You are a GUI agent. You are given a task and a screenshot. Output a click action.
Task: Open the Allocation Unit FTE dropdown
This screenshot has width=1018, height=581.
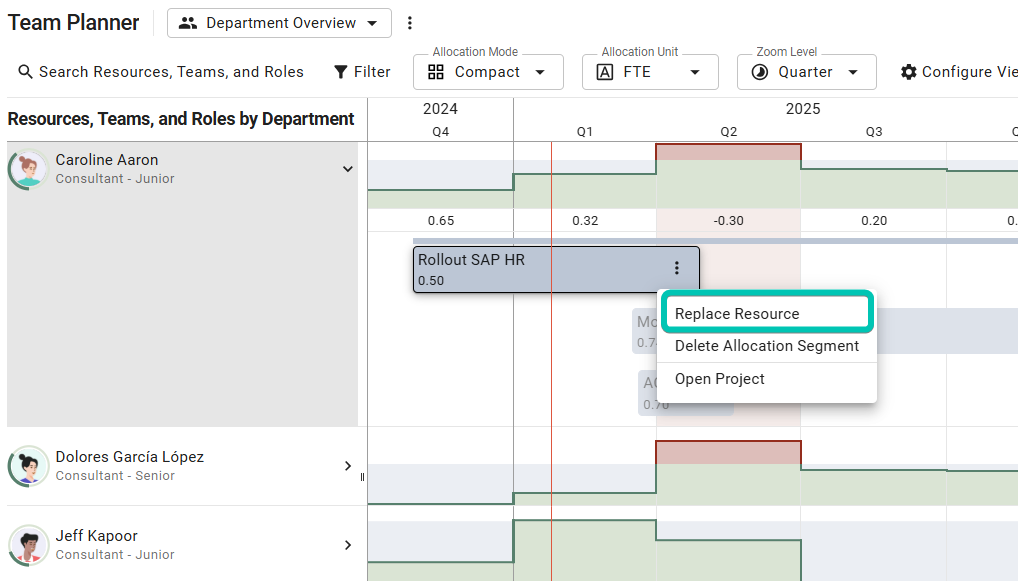click(650, 72)
